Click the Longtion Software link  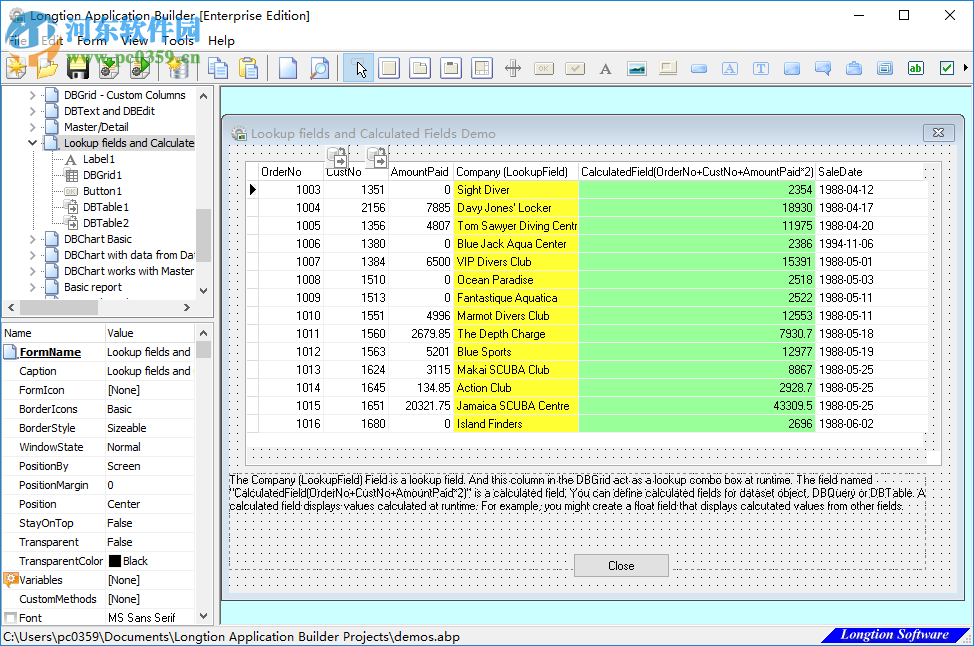click(895, 635)
